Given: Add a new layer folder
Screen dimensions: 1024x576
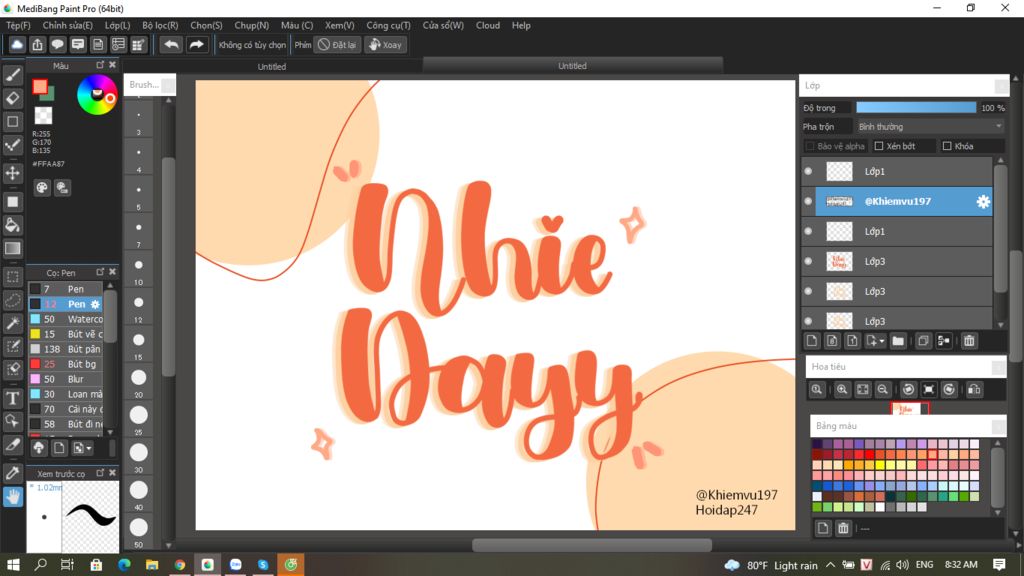Looking at the screenshot, I should pyautogui.click(x=898, y=341).
